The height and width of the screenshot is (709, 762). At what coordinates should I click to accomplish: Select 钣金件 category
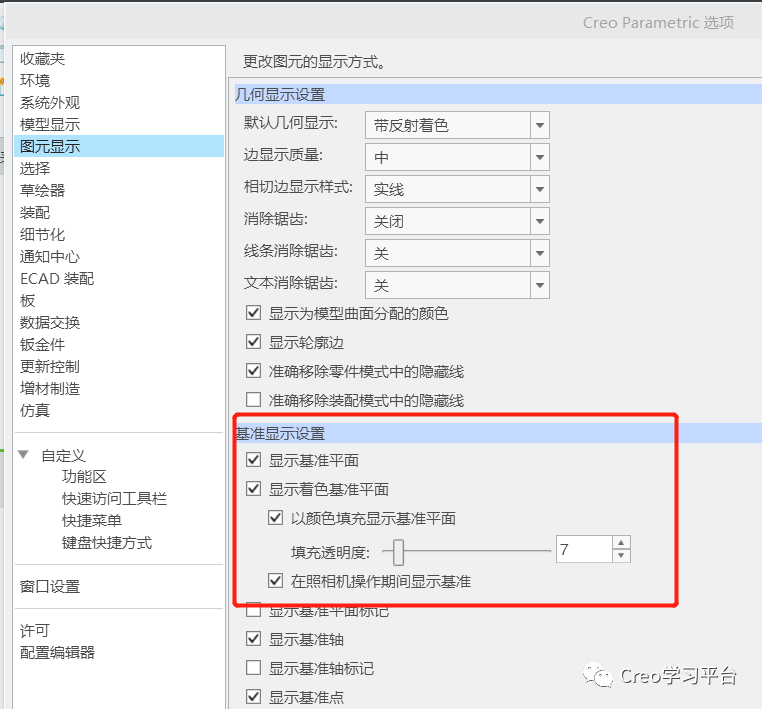pos(42,345)
